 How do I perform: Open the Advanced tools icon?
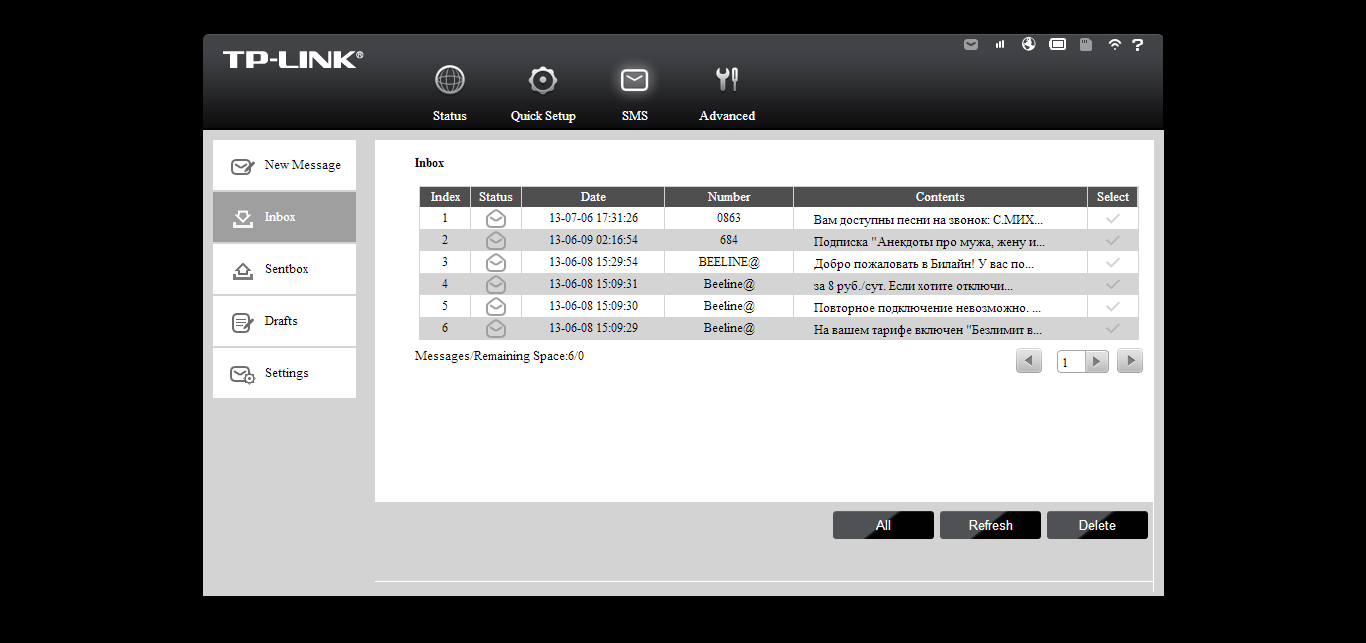coord(727,80)
